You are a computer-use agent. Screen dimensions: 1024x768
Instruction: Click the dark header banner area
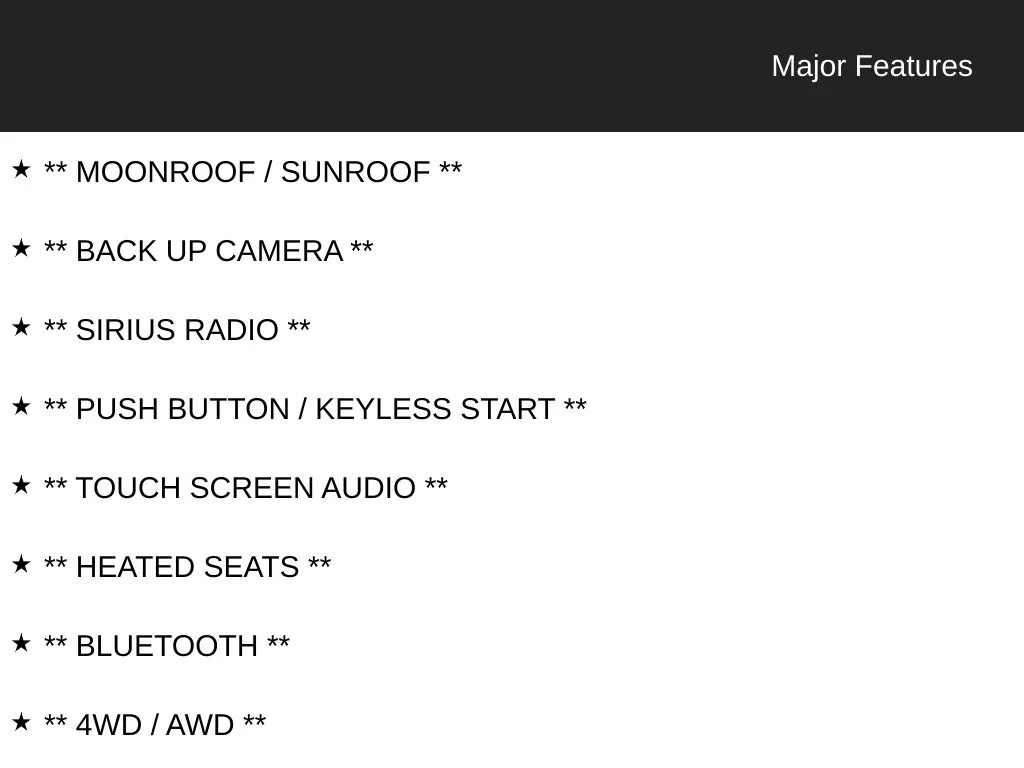[512, 65]
